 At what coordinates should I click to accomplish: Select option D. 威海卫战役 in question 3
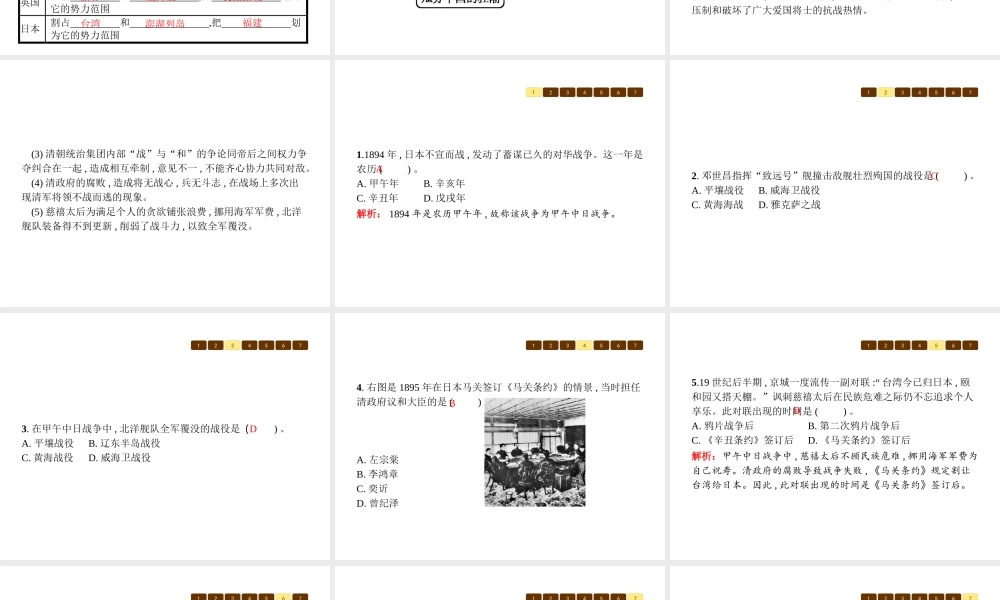point(119,458)
